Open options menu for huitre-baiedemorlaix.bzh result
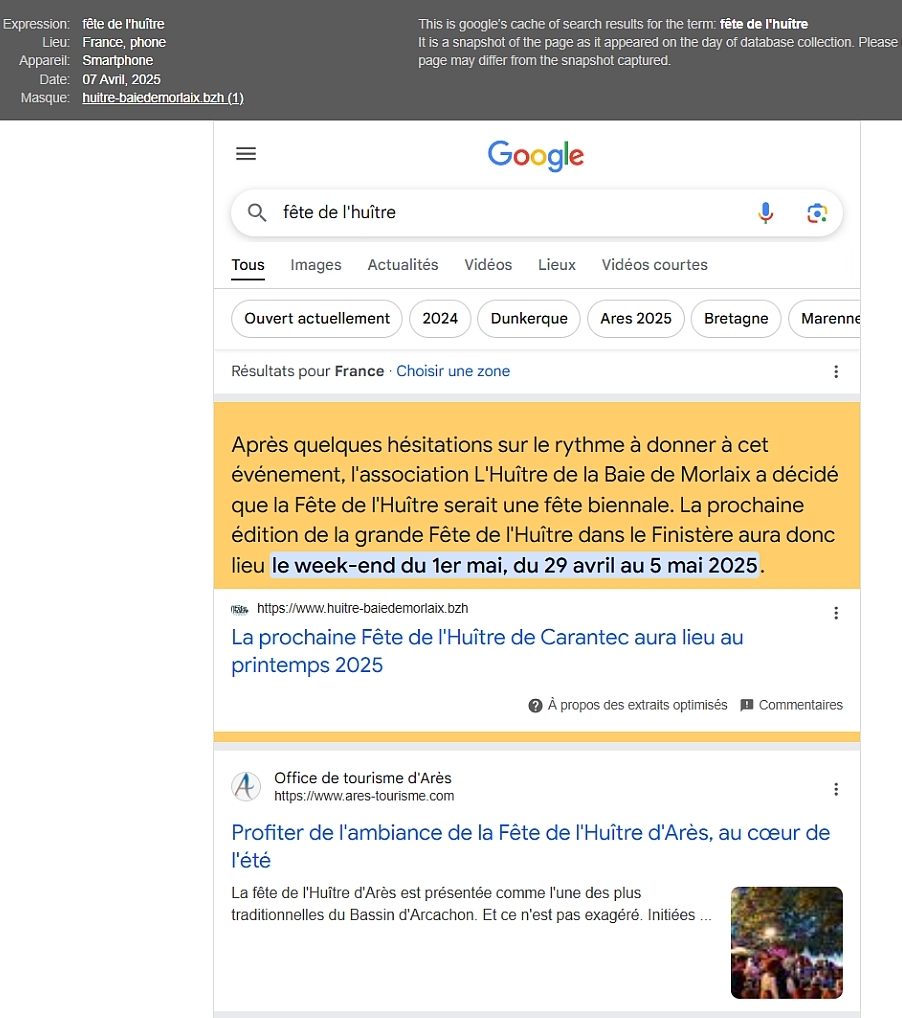 836,613
